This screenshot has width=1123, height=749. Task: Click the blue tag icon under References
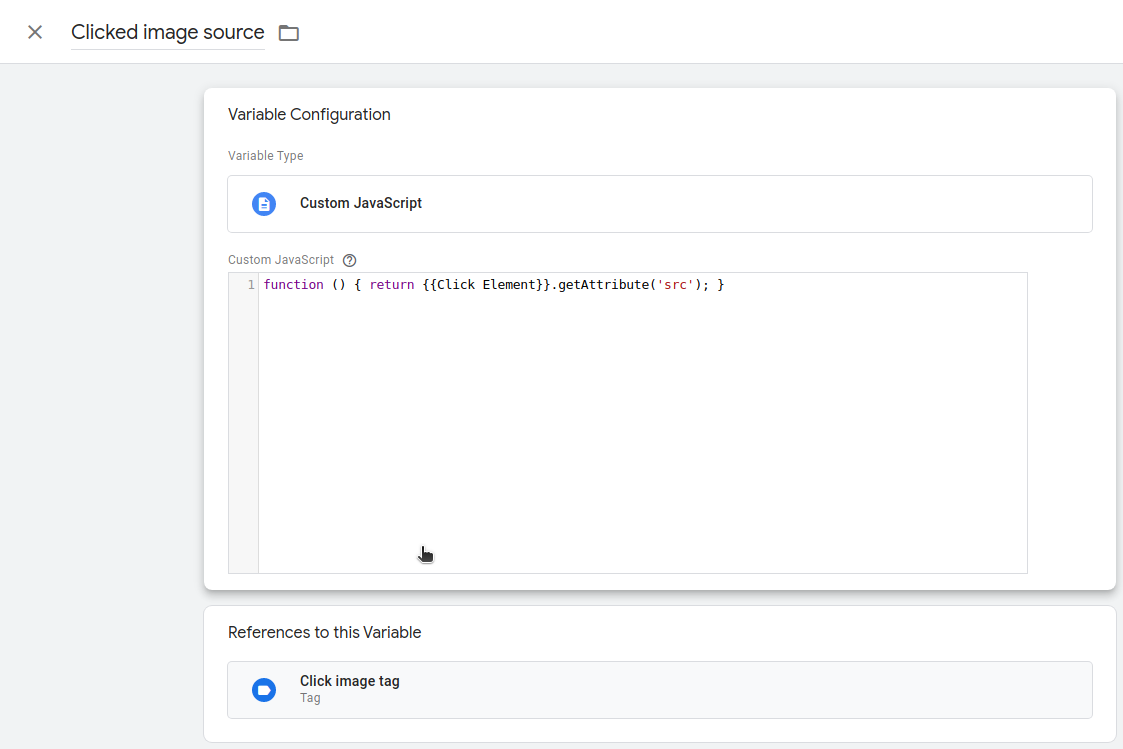[264, 690]
